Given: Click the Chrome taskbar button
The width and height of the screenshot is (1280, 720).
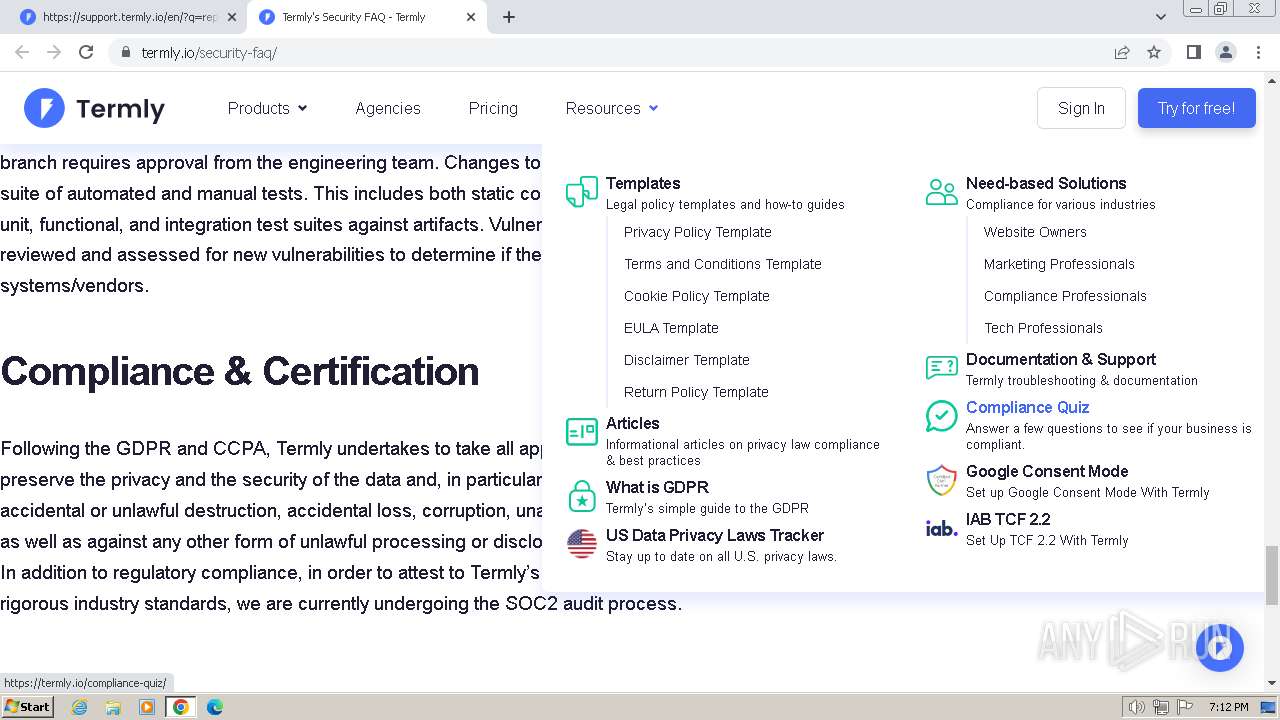Looking at the screenshot, I should coord(181,707).
